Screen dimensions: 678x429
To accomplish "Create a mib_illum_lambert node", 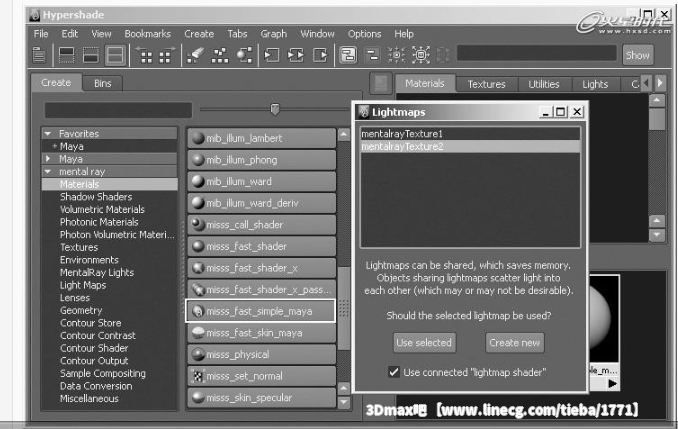I will tap(262, 138).
